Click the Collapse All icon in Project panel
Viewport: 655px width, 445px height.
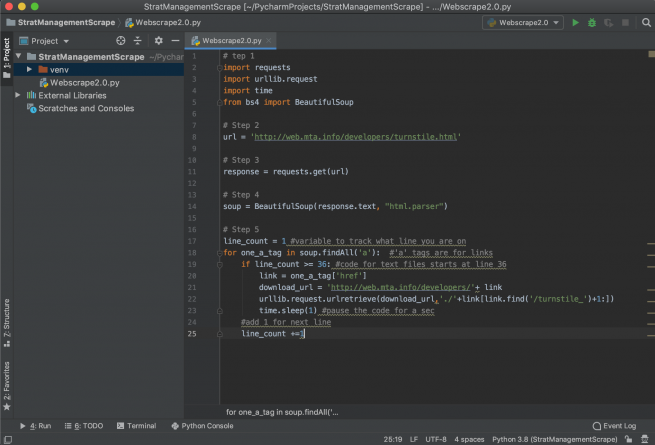(137, 41)
